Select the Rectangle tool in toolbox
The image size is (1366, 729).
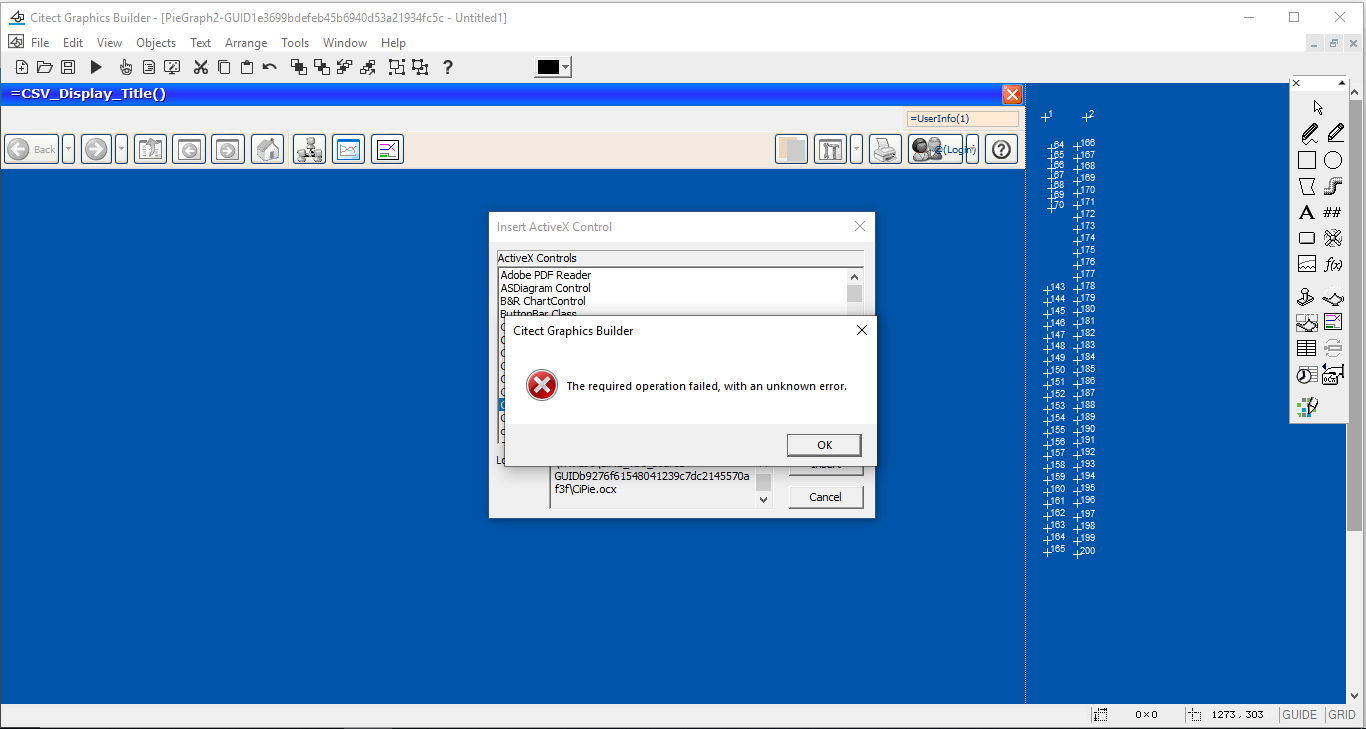click(1307, 160)
